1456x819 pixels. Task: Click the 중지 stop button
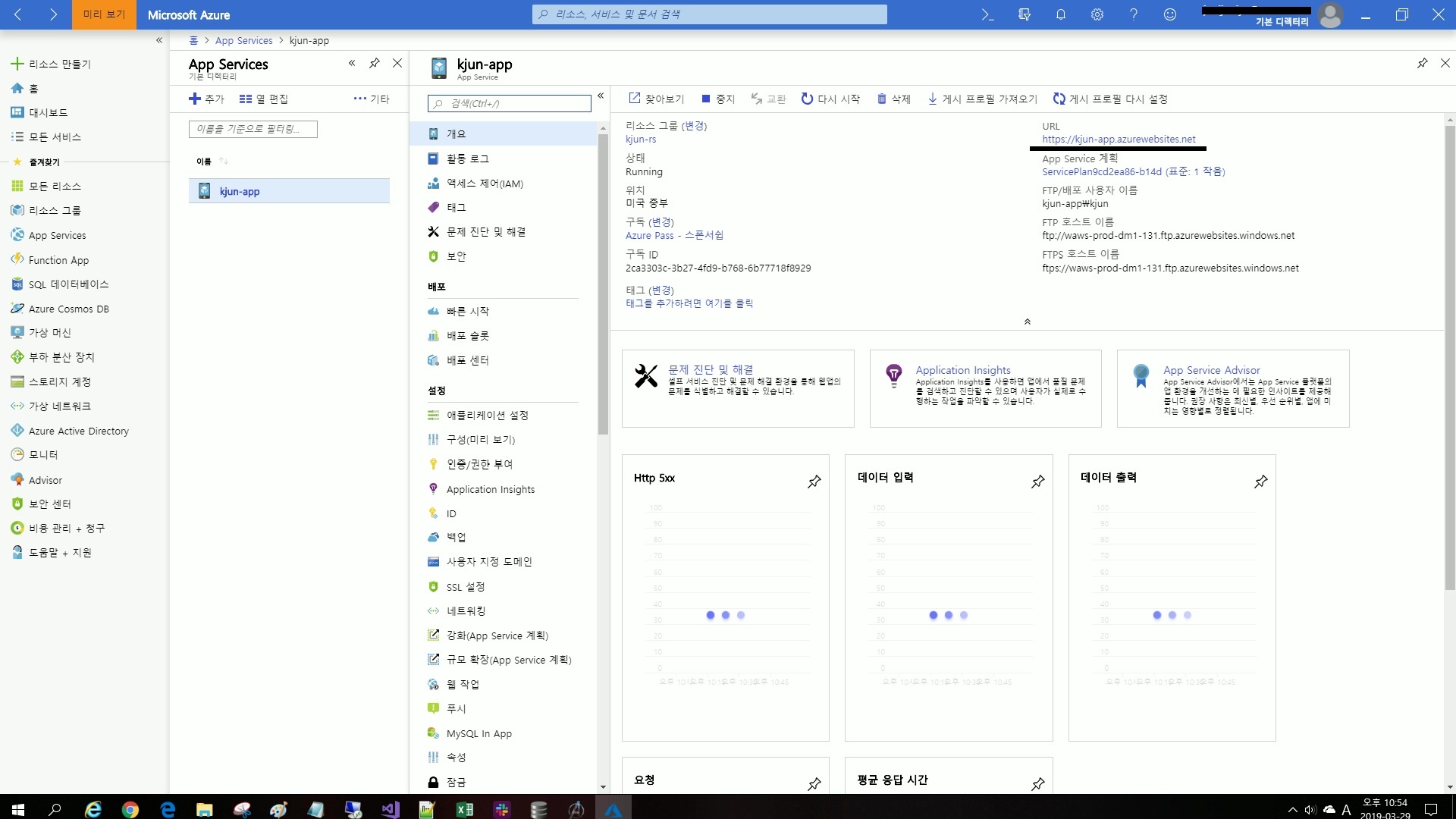coord(717,99)
